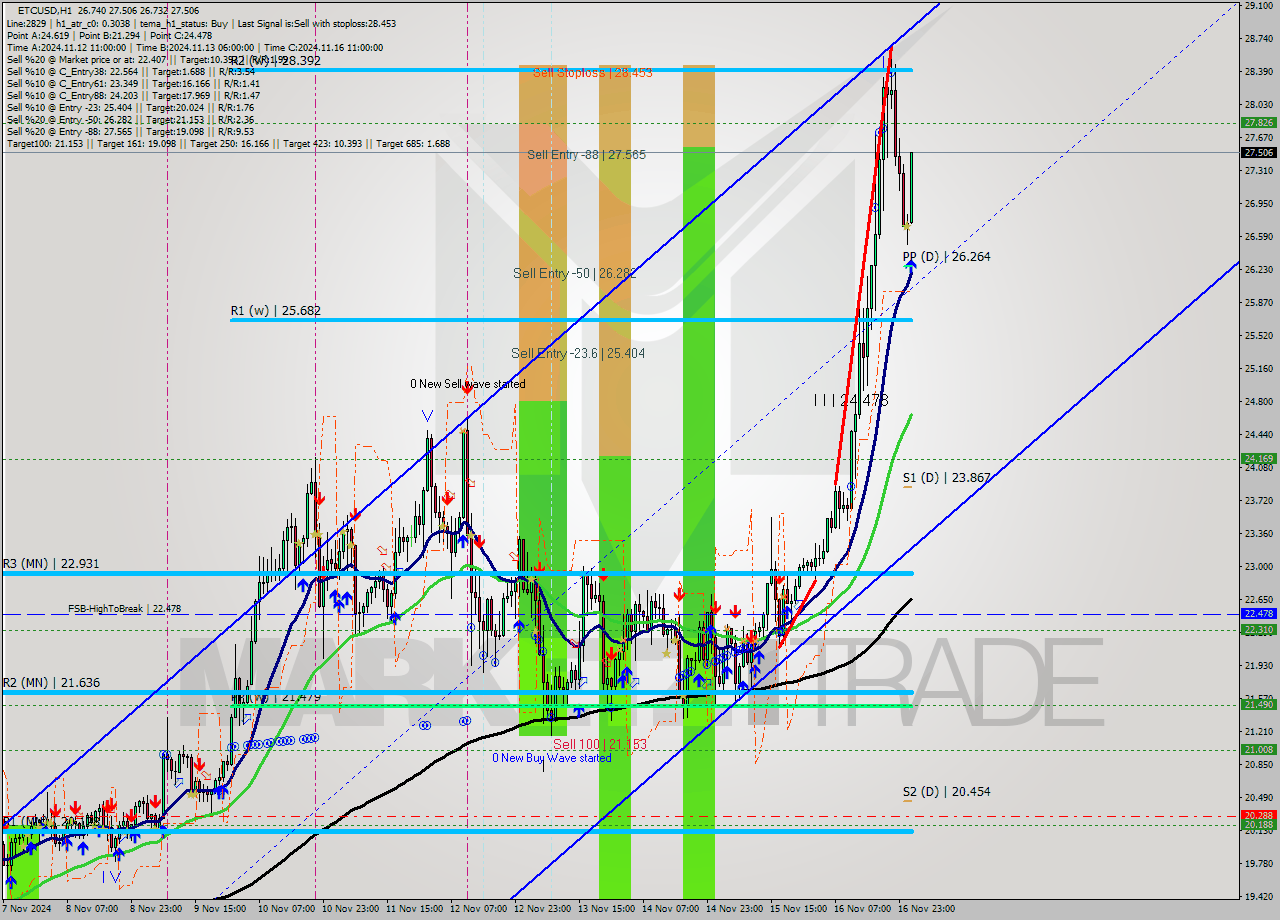This screenshot has height=920, width=1280.
Task: Click the 'S2 (D) | 20.454' support label
Action: coord(946,791)
